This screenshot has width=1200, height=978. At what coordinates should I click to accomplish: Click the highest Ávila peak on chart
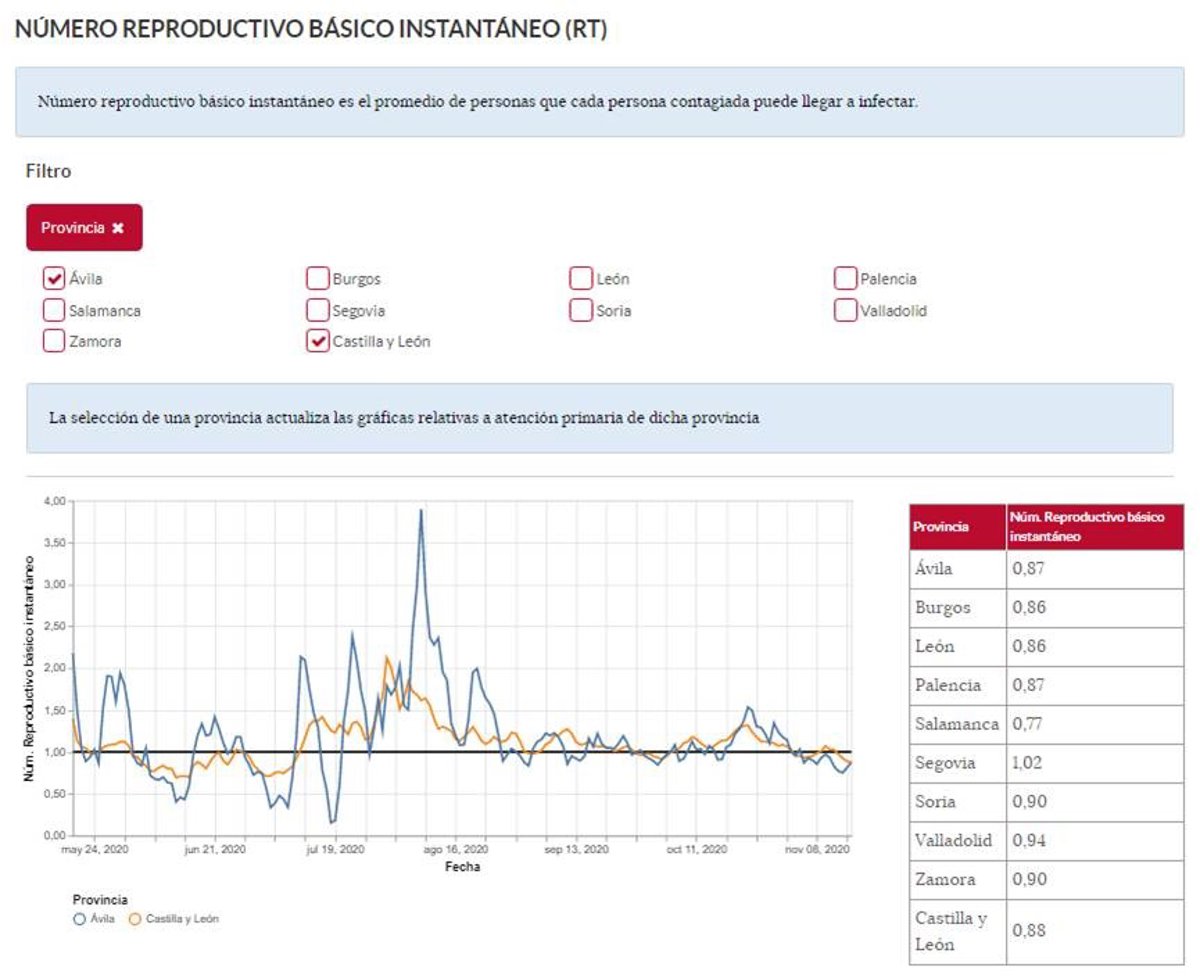pos(421,511)
